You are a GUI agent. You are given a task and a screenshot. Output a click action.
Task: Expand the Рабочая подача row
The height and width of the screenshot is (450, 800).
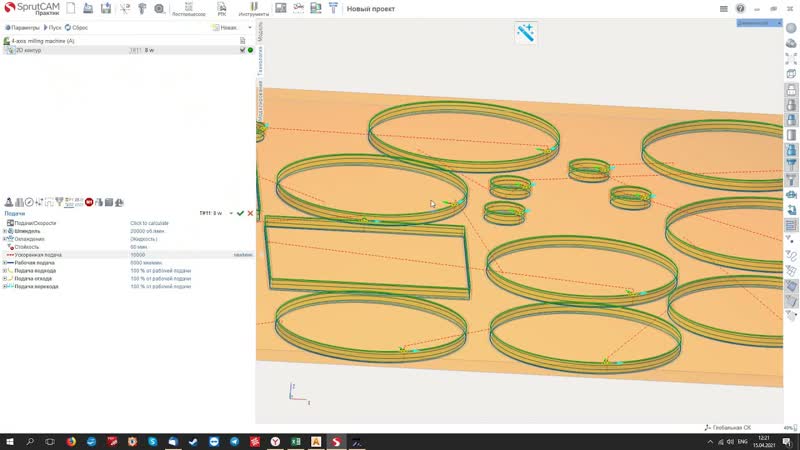5,263
